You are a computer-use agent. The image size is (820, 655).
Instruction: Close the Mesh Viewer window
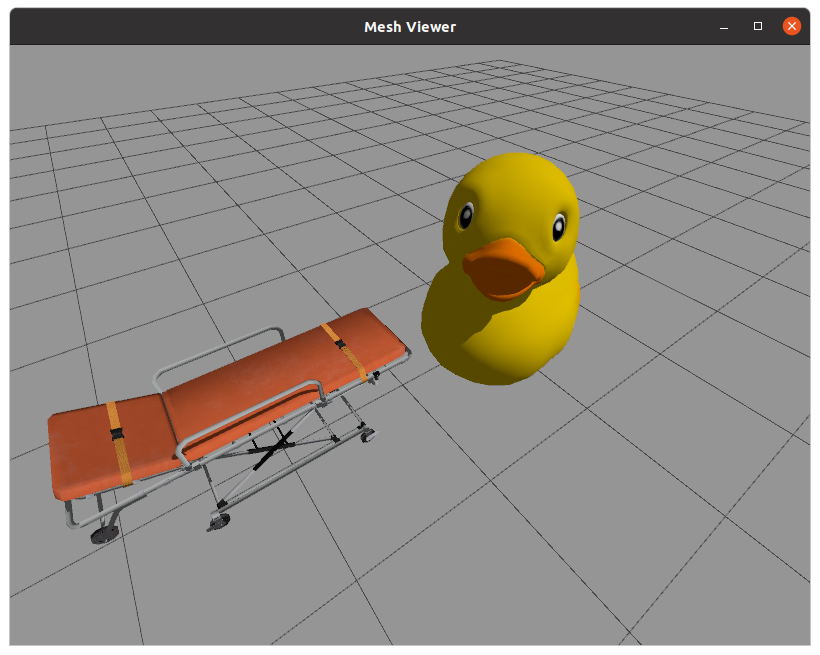[x=791, y=26]
